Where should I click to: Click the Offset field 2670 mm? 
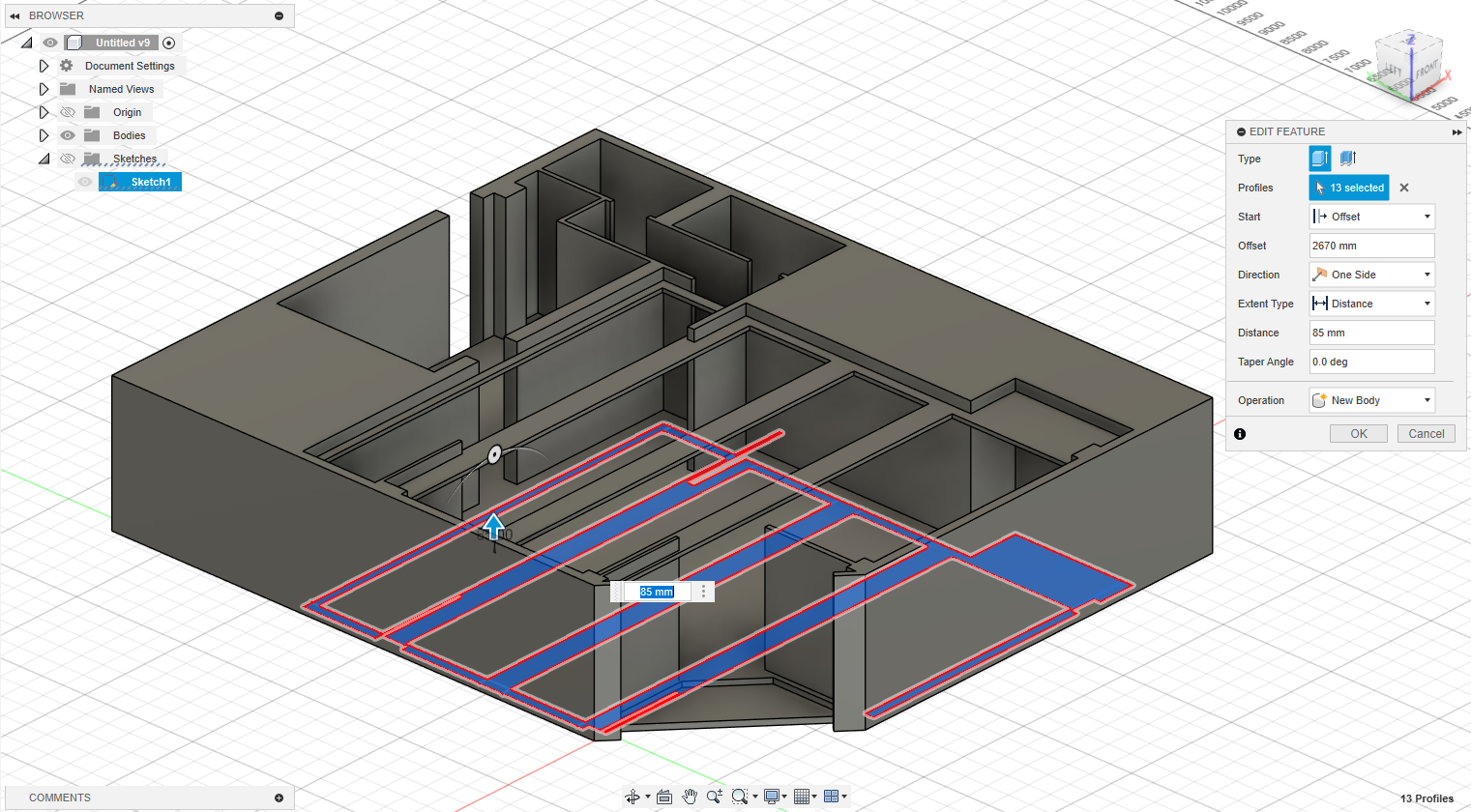click(1371, 246)
